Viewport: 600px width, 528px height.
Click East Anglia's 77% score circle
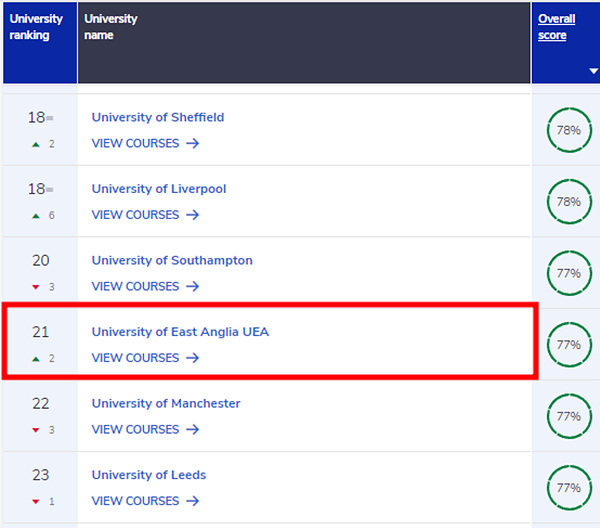pos(569,345)
